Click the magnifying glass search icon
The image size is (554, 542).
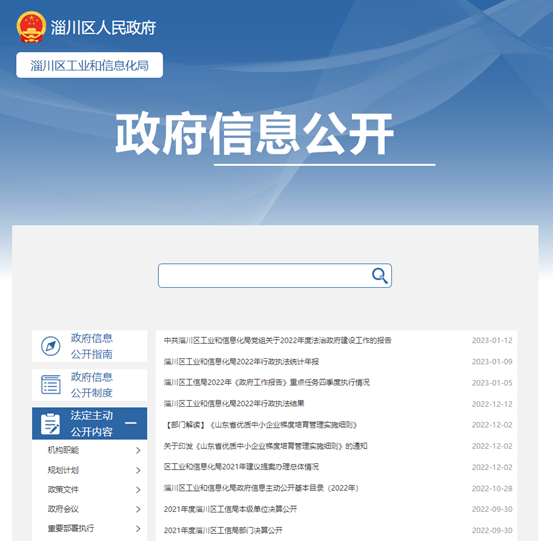coord(380,276)
